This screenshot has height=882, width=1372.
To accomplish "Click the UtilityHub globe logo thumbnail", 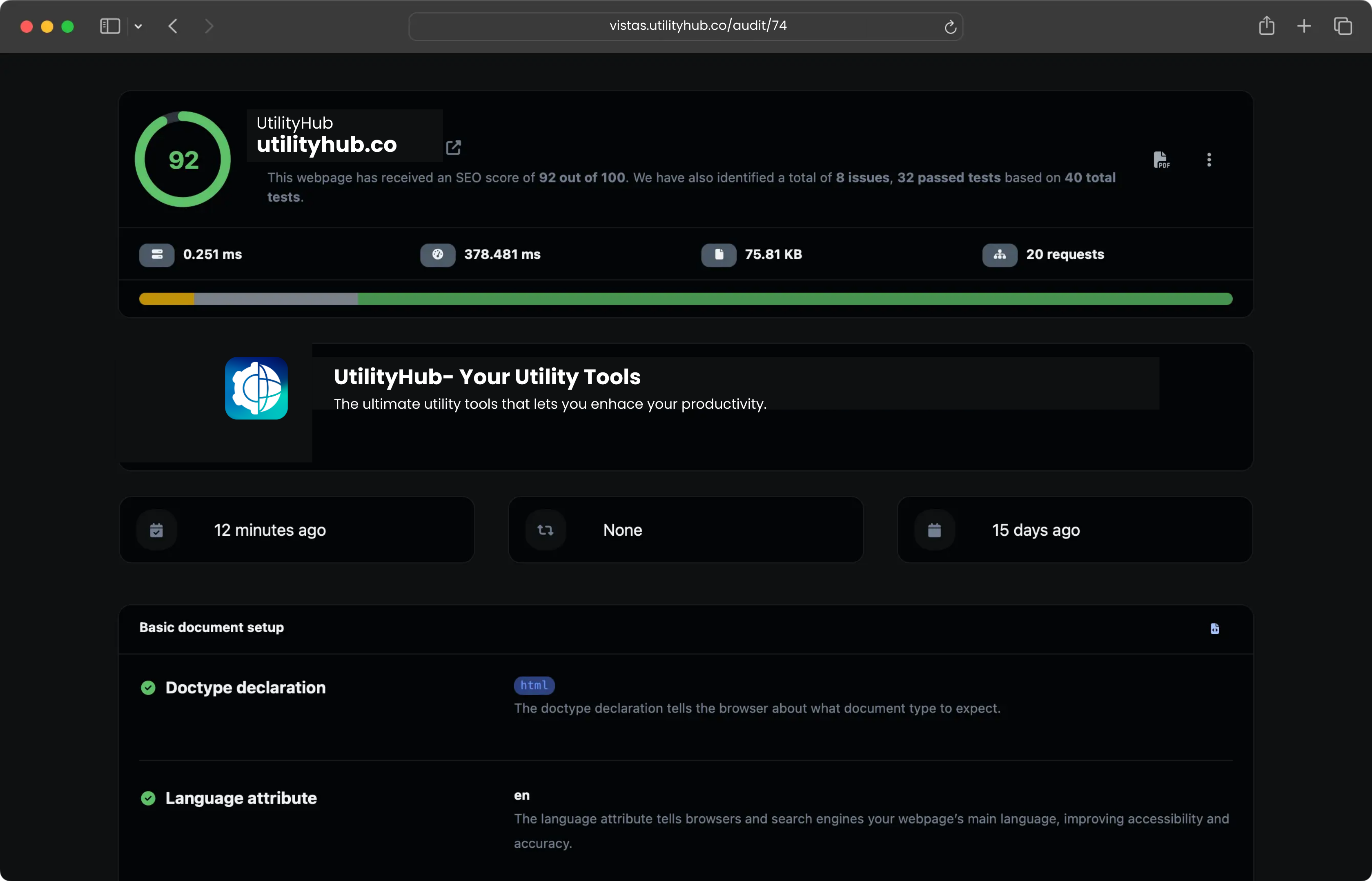I will (x=256, y=388).
